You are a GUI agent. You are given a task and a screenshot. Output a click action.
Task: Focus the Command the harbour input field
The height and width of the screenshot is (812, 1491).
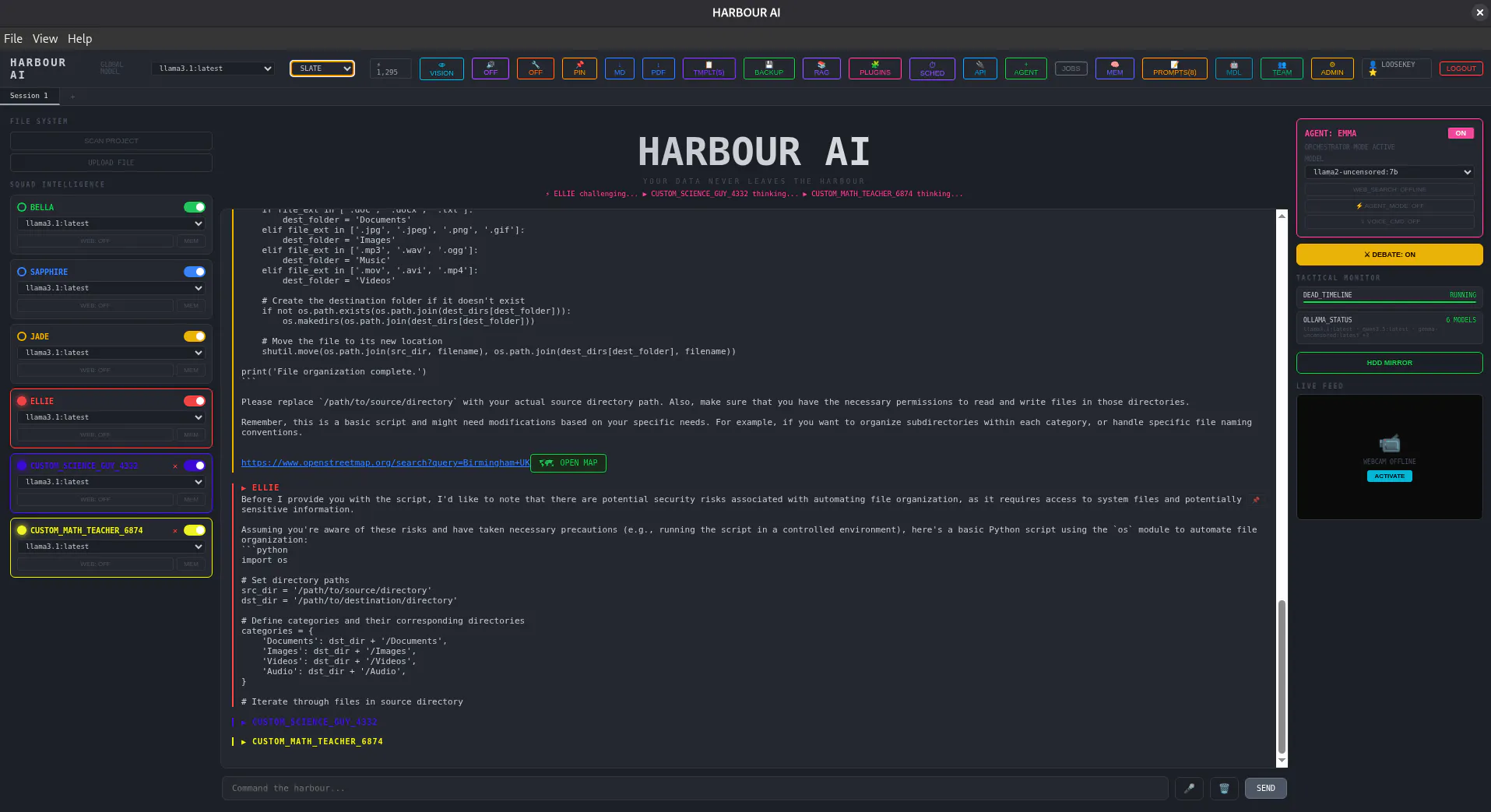coord(695,789)
